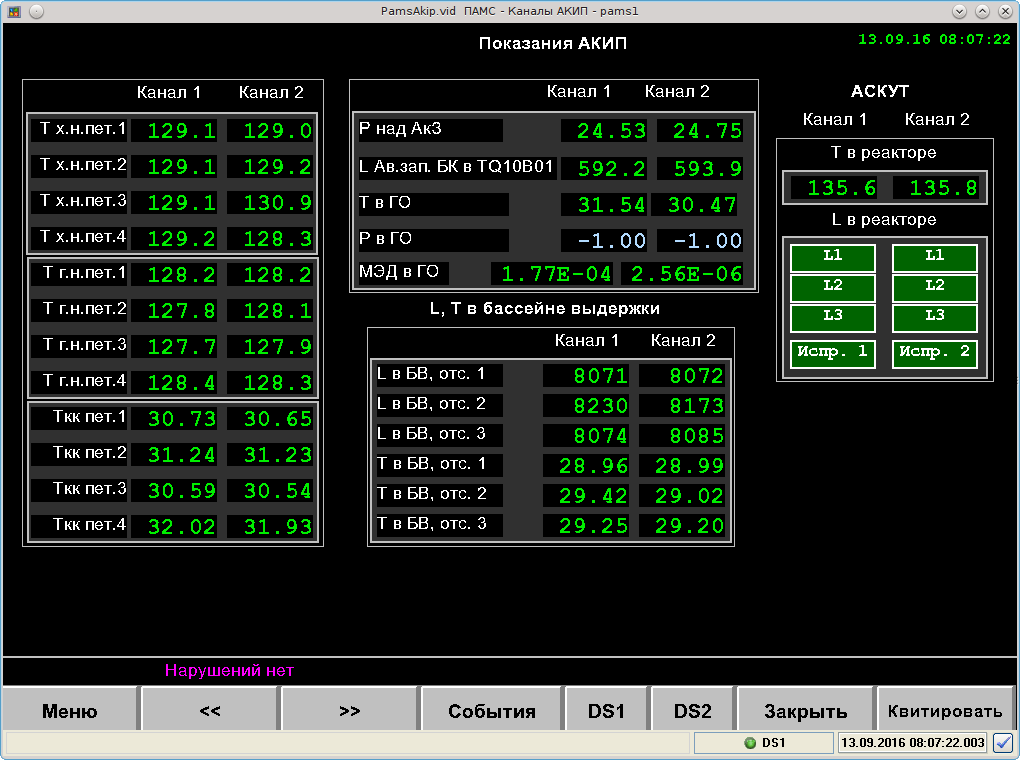
Task: Click the round pin button in title bar
Action: point(36,12)
